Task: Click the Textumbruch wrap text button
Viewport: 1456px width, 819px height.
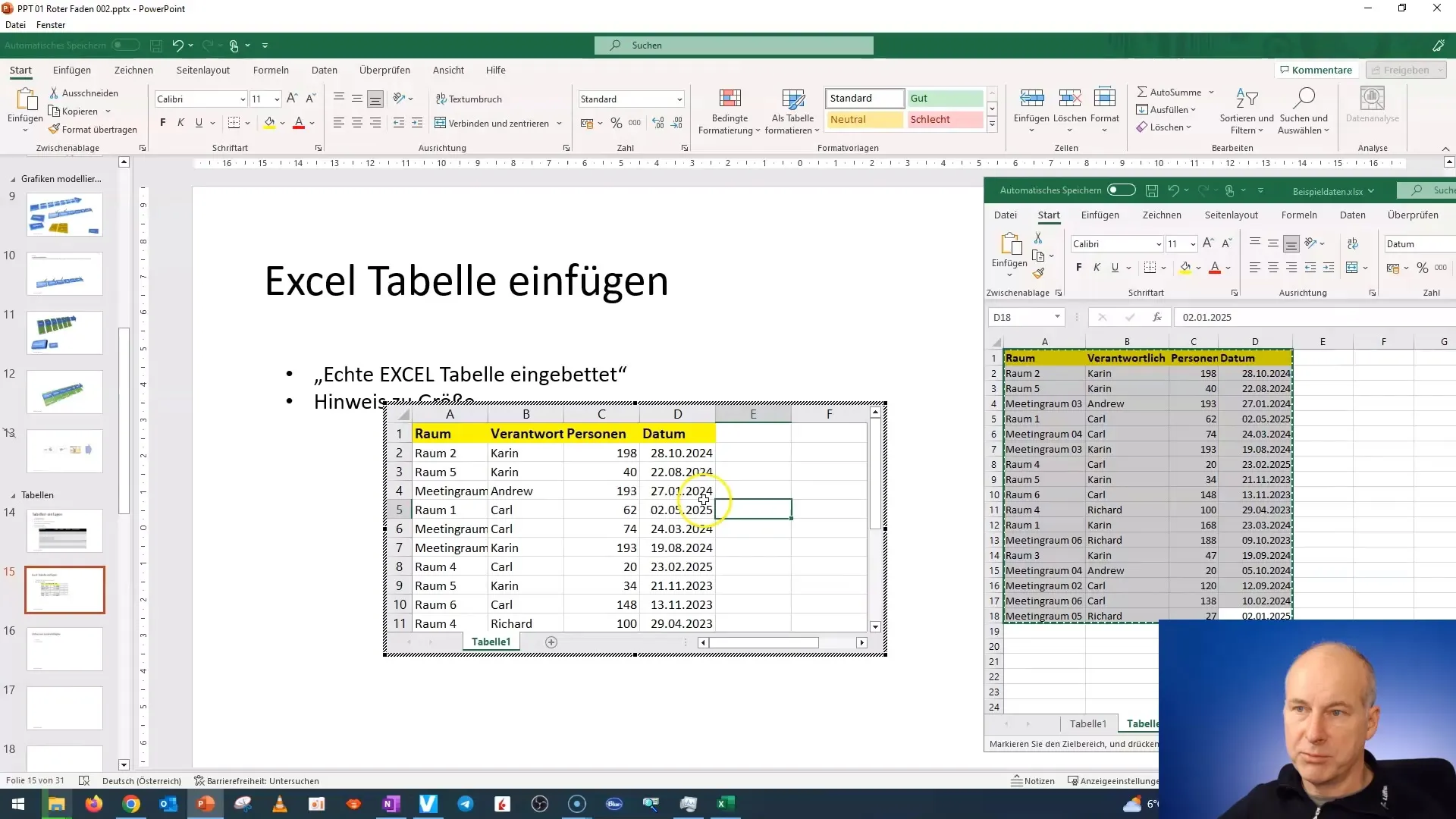Action: coord(469,99)
